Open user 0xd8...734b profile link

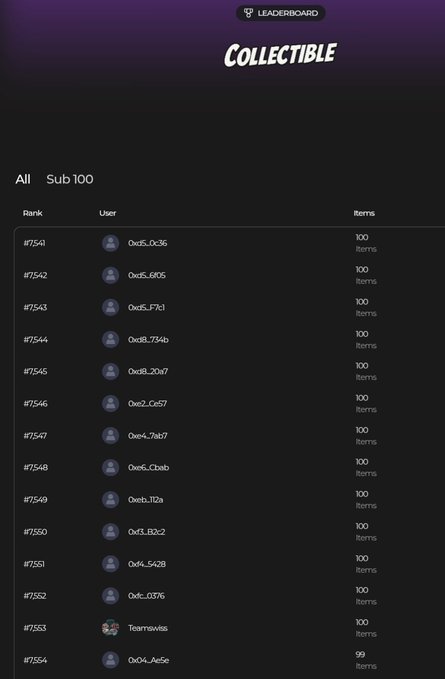pos(148,340)
